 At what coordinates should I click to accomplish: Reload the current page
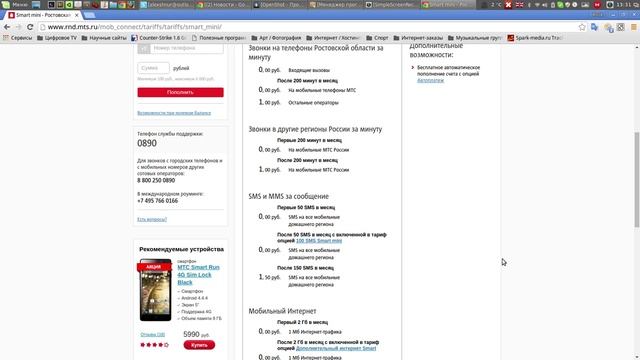pyautogui.click(x=30, y=27)
